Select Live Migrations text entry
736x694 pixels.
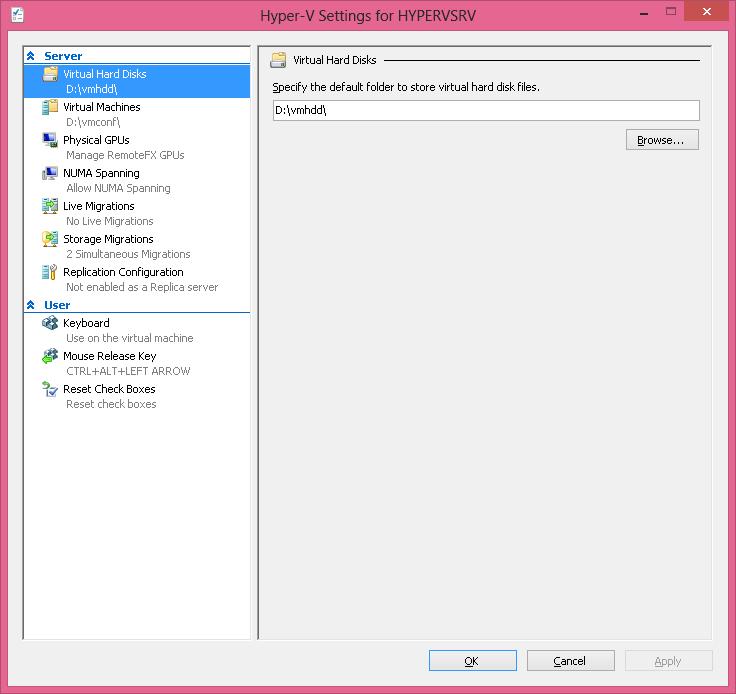(x=98, y=206)
